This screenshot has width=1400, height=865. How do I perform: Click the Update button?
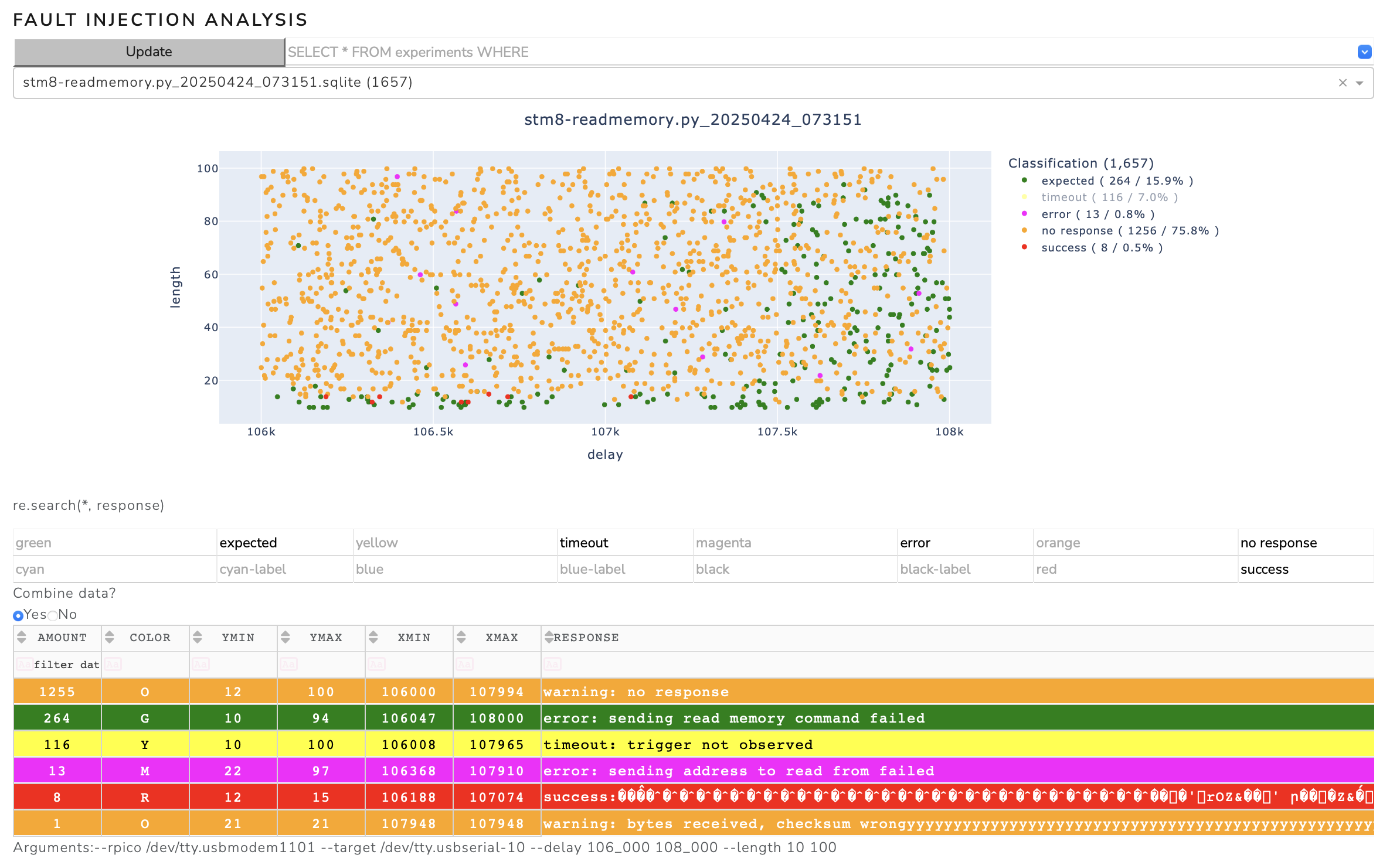(149, 52)
